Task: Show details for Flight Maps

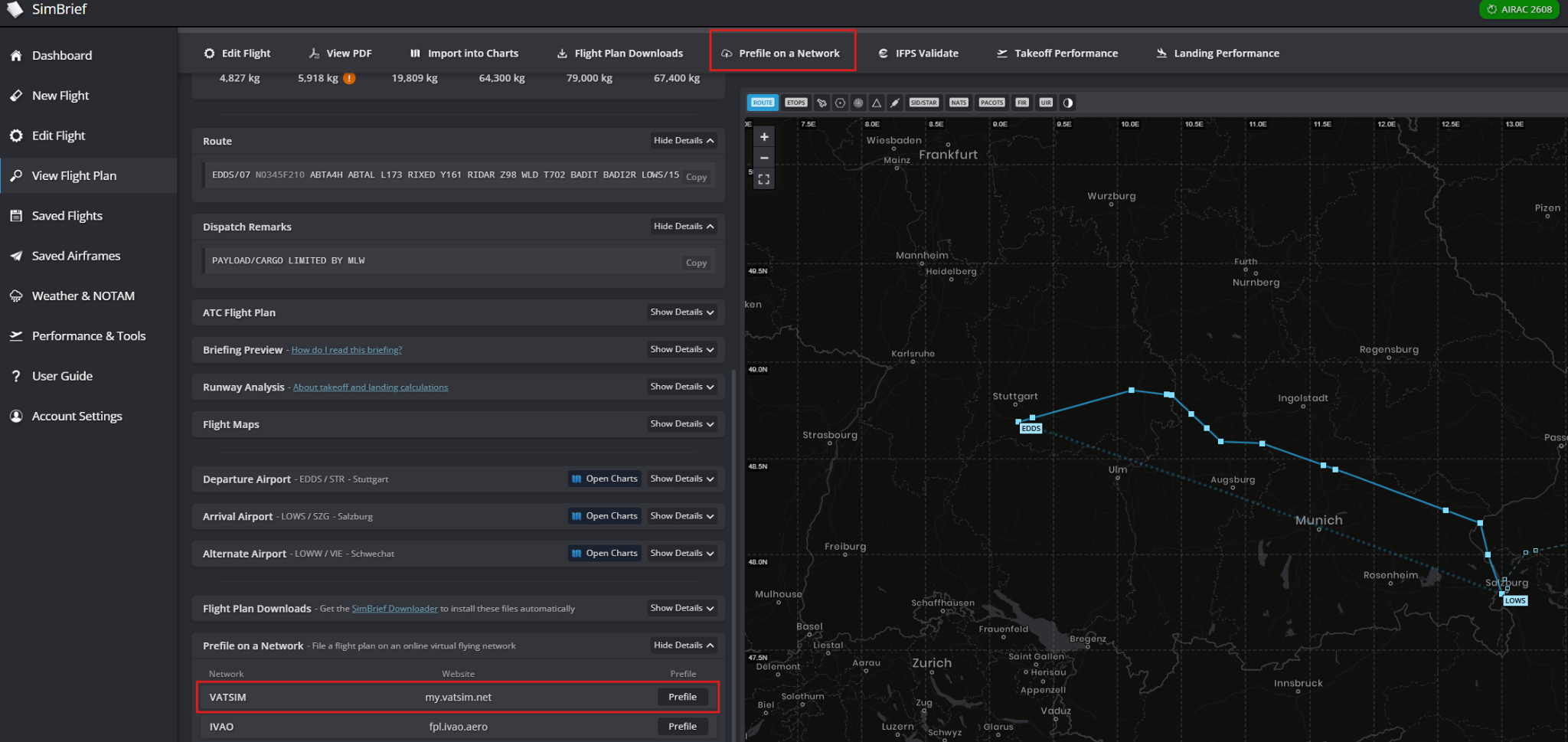Action: click(682, 424)
